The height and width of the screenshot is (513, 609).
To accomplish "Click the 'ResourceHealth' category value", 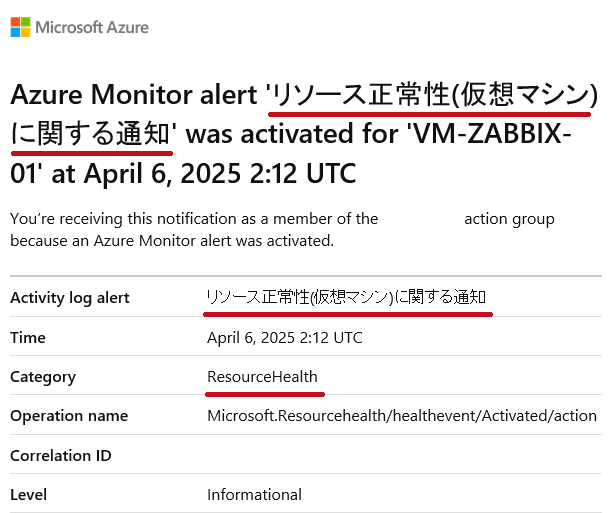I will [x=263, y=377].
